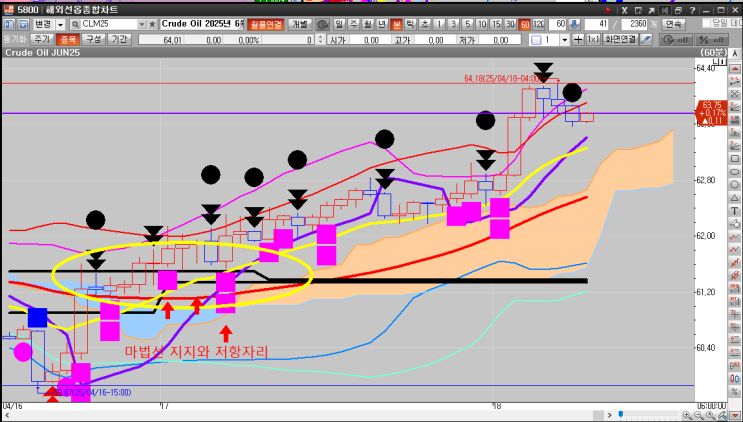Click the horizontal scrollbar right arrow
This screenshot has width=743, height=422.
610,415
